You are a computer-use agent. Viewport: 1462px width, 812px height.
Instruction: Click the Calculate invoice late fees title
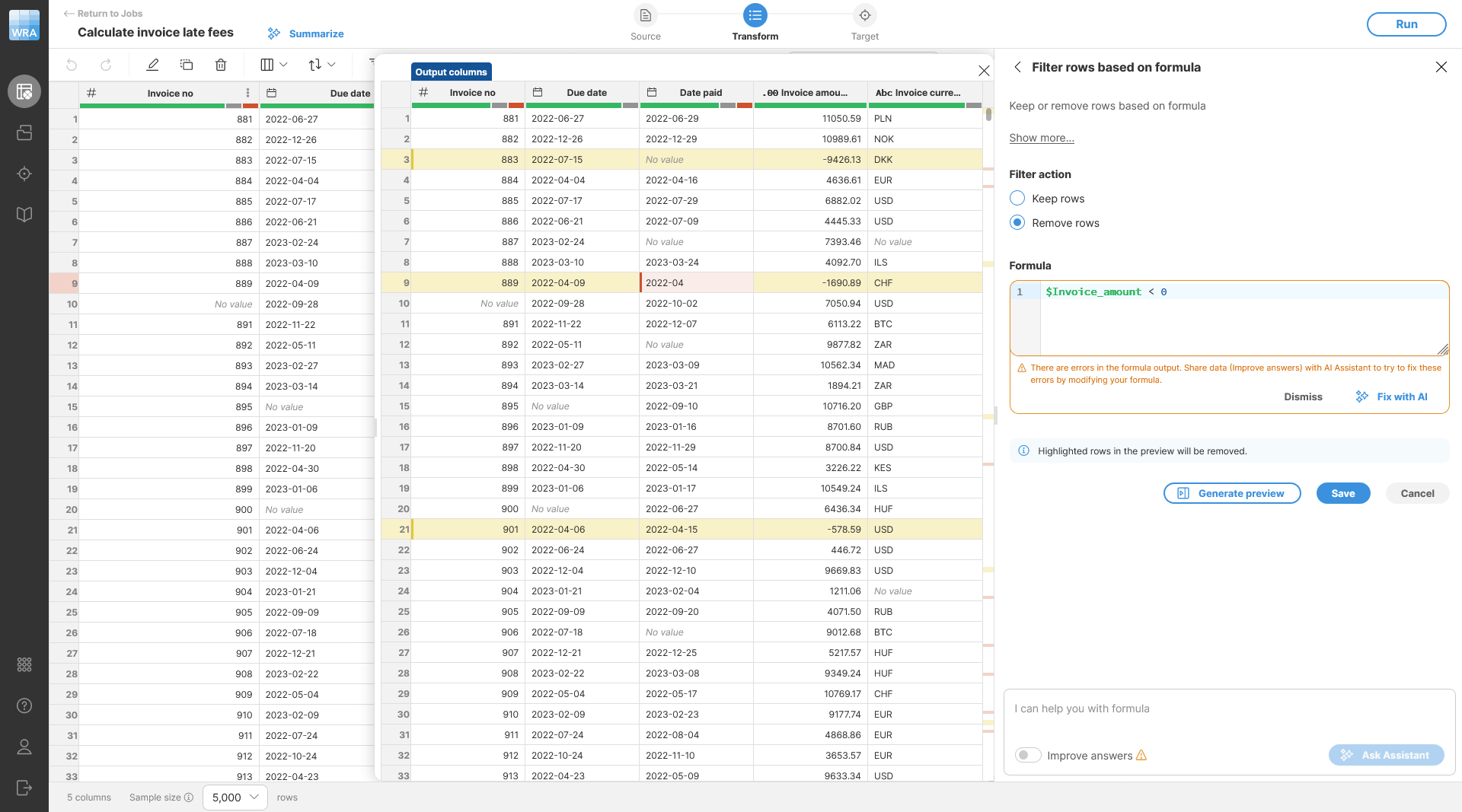click(155, 33)
